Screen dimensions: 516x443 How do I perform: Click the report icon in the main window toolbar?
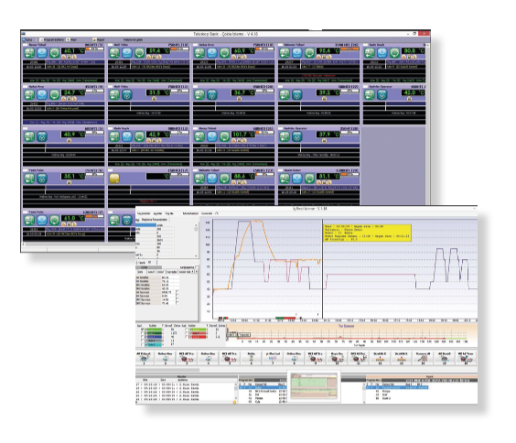94,40
